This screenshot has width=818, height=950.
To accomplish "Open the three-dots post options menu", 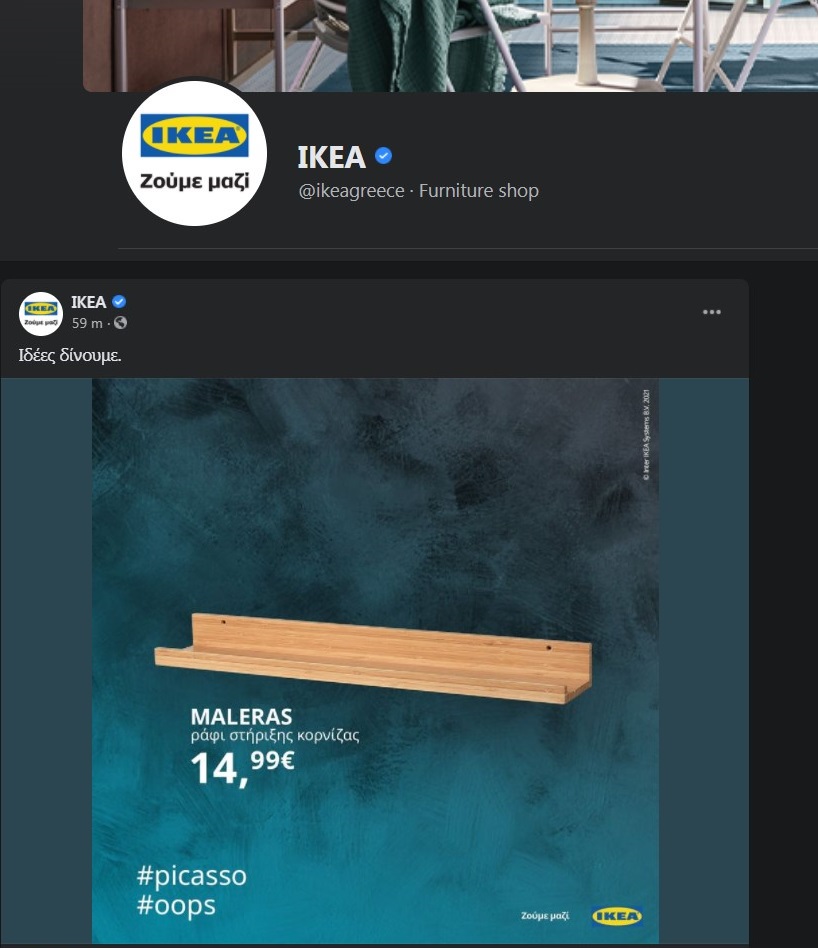I will (711, 312).
